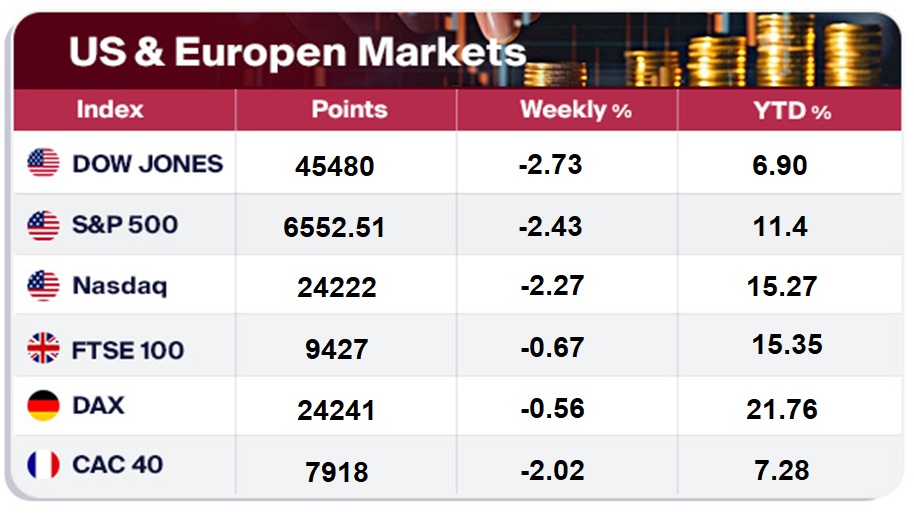
Task: Click the Weekly % column header
Action: pos(575,111)
